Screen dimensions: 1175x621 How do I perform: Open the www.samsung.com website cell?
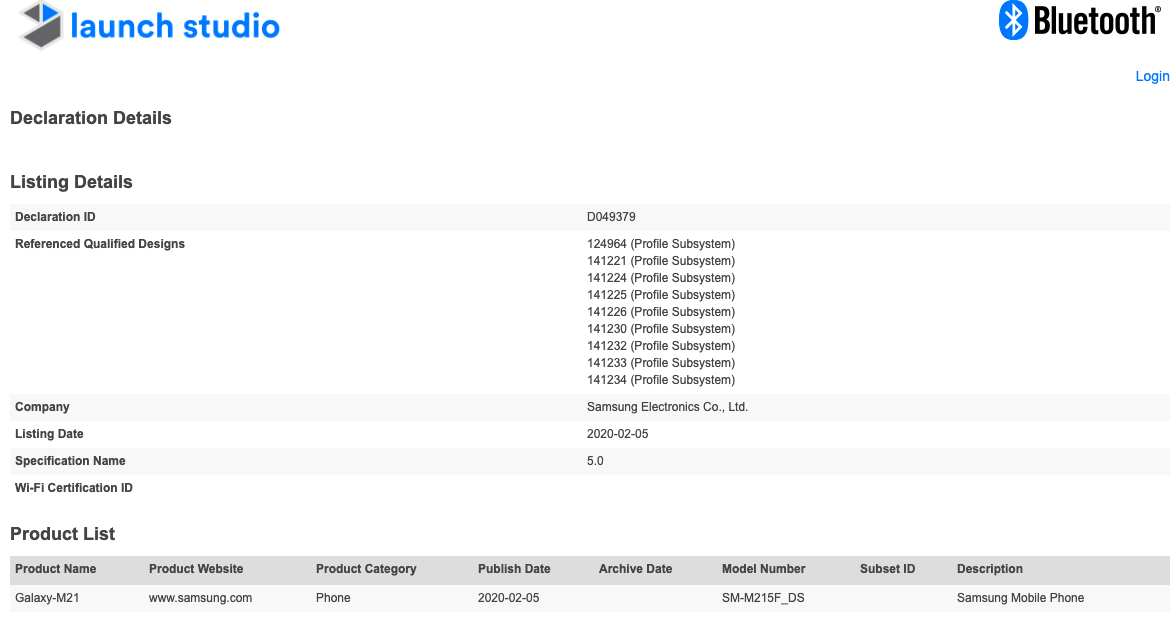coord(200,599)
